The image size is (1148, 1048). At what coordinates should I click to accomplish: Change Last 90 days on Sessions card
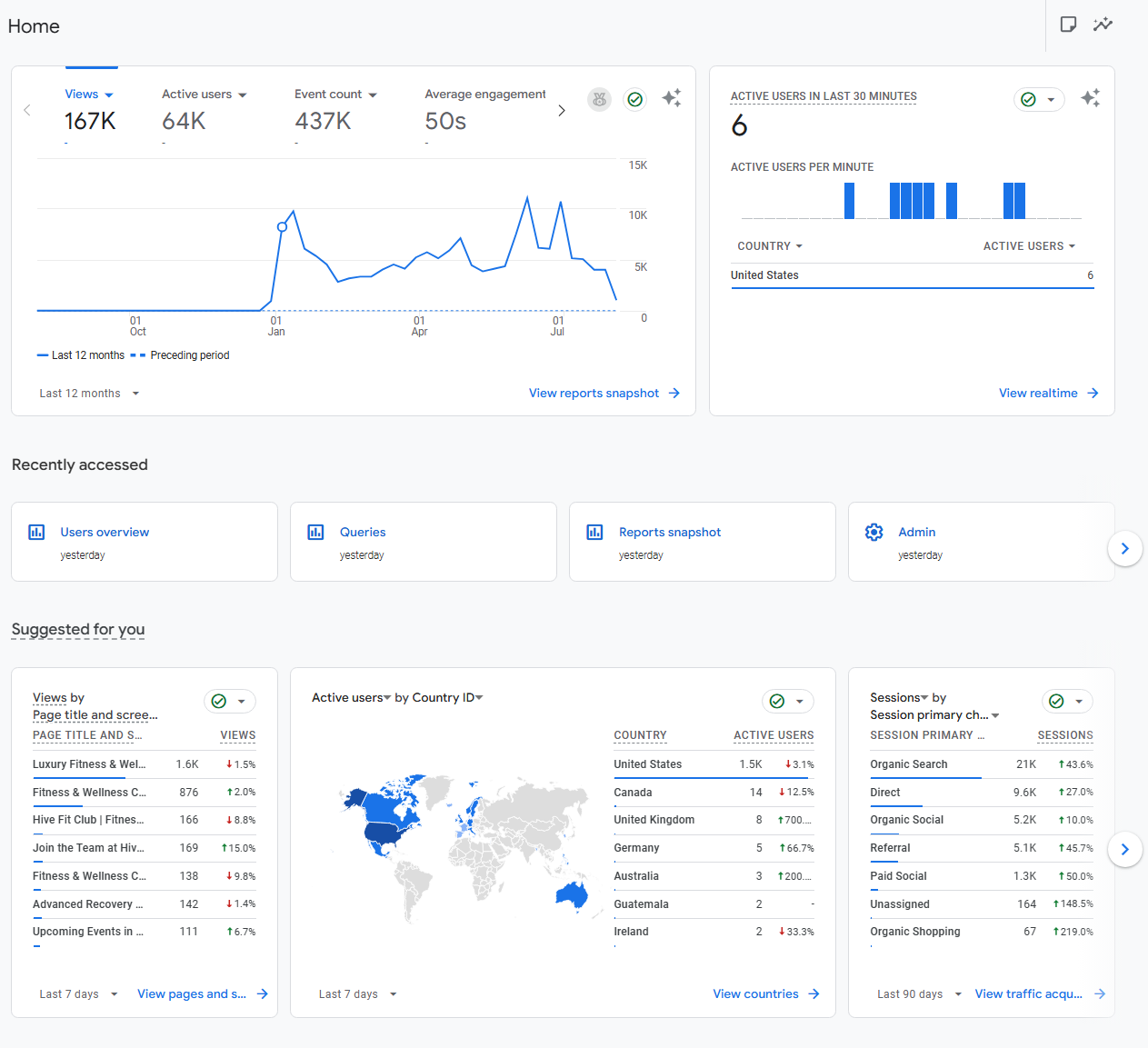point(919,994)
